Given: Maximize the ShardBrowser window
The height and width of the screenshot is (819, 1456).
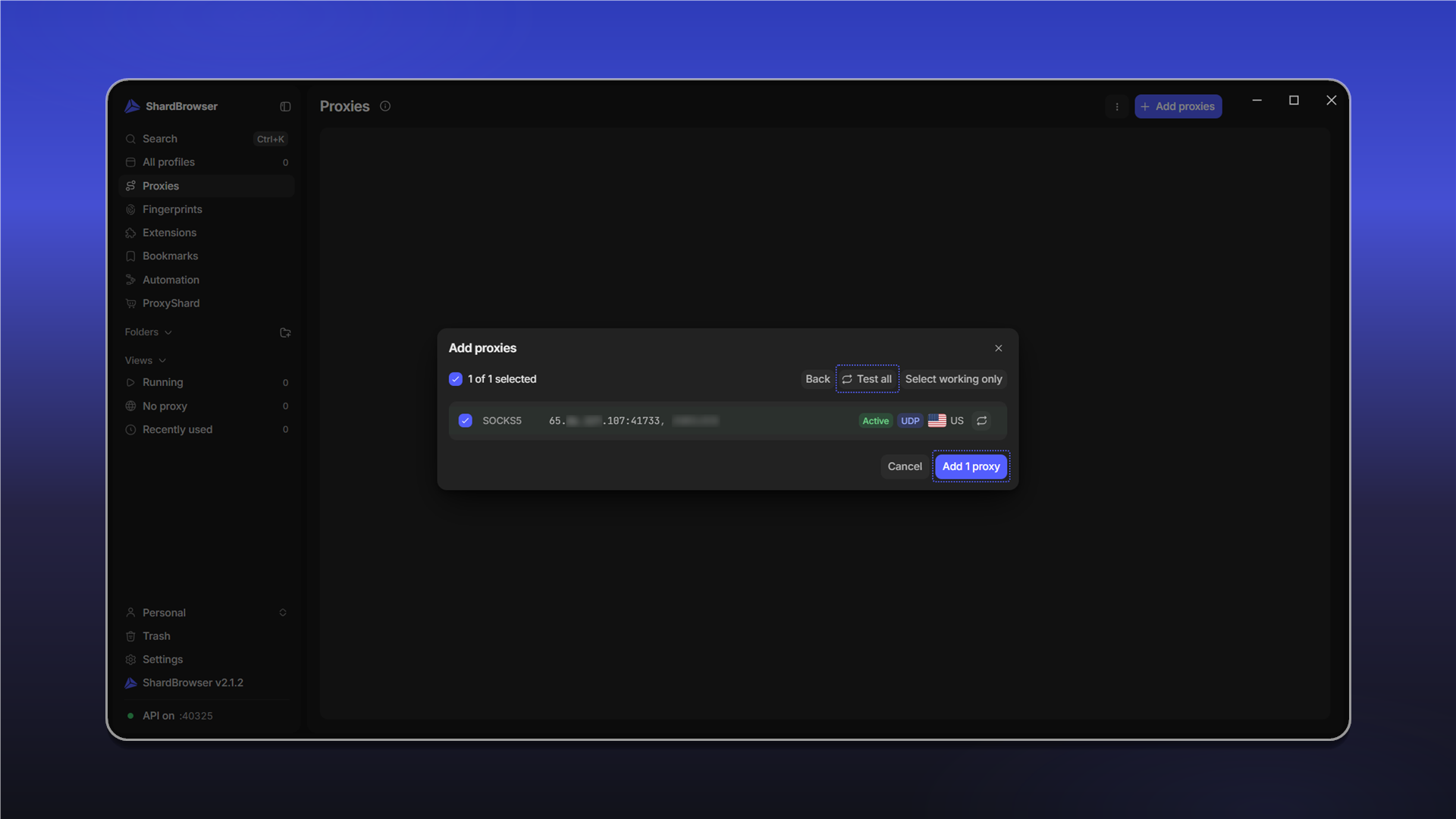Looking at the screenshot, I should [x=1294, y=100].
